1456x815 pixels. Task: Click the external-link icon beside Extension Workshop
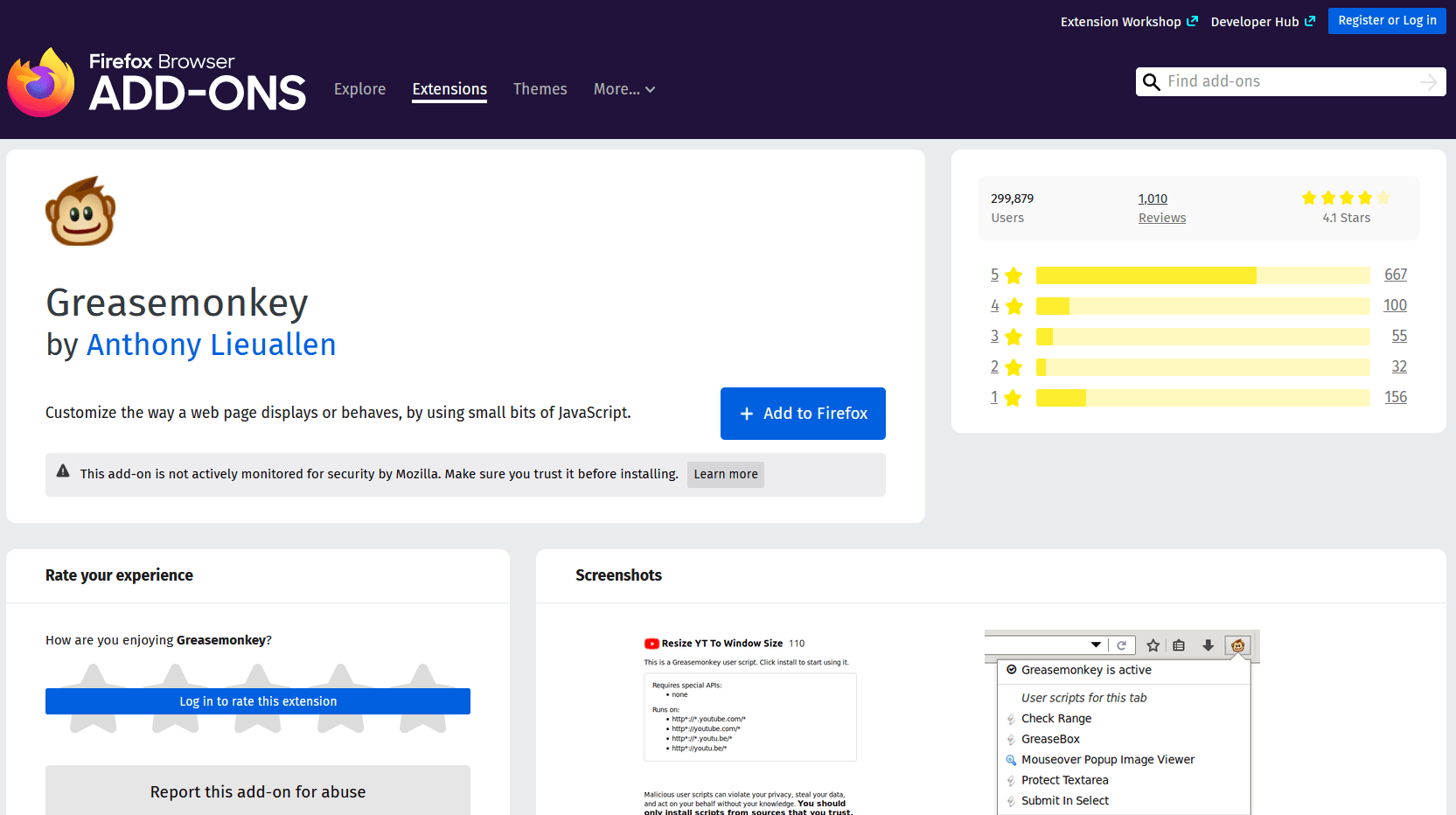pos(1194,20)
